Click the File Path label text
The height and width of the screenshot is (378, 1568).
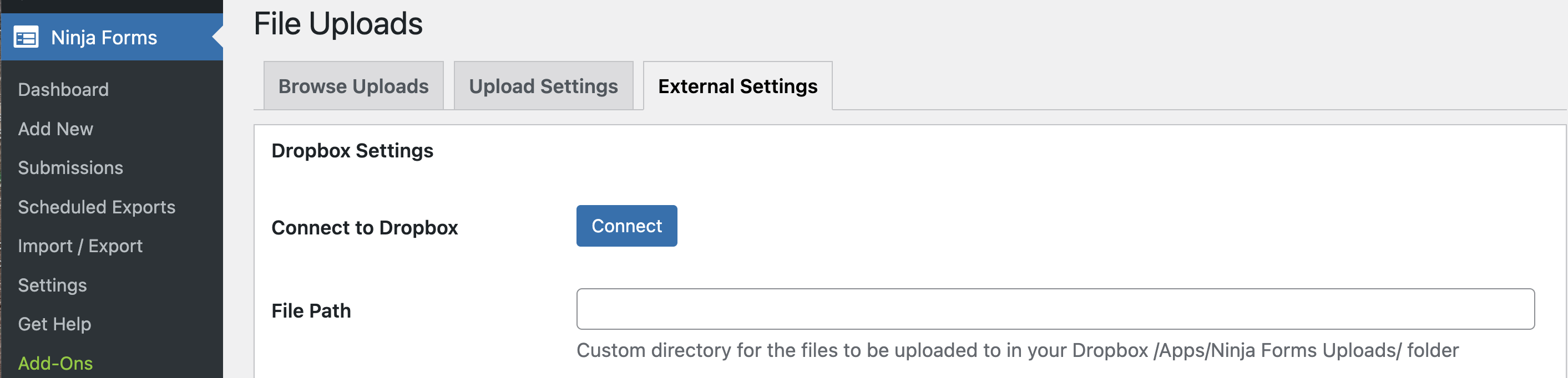[312, 310]
